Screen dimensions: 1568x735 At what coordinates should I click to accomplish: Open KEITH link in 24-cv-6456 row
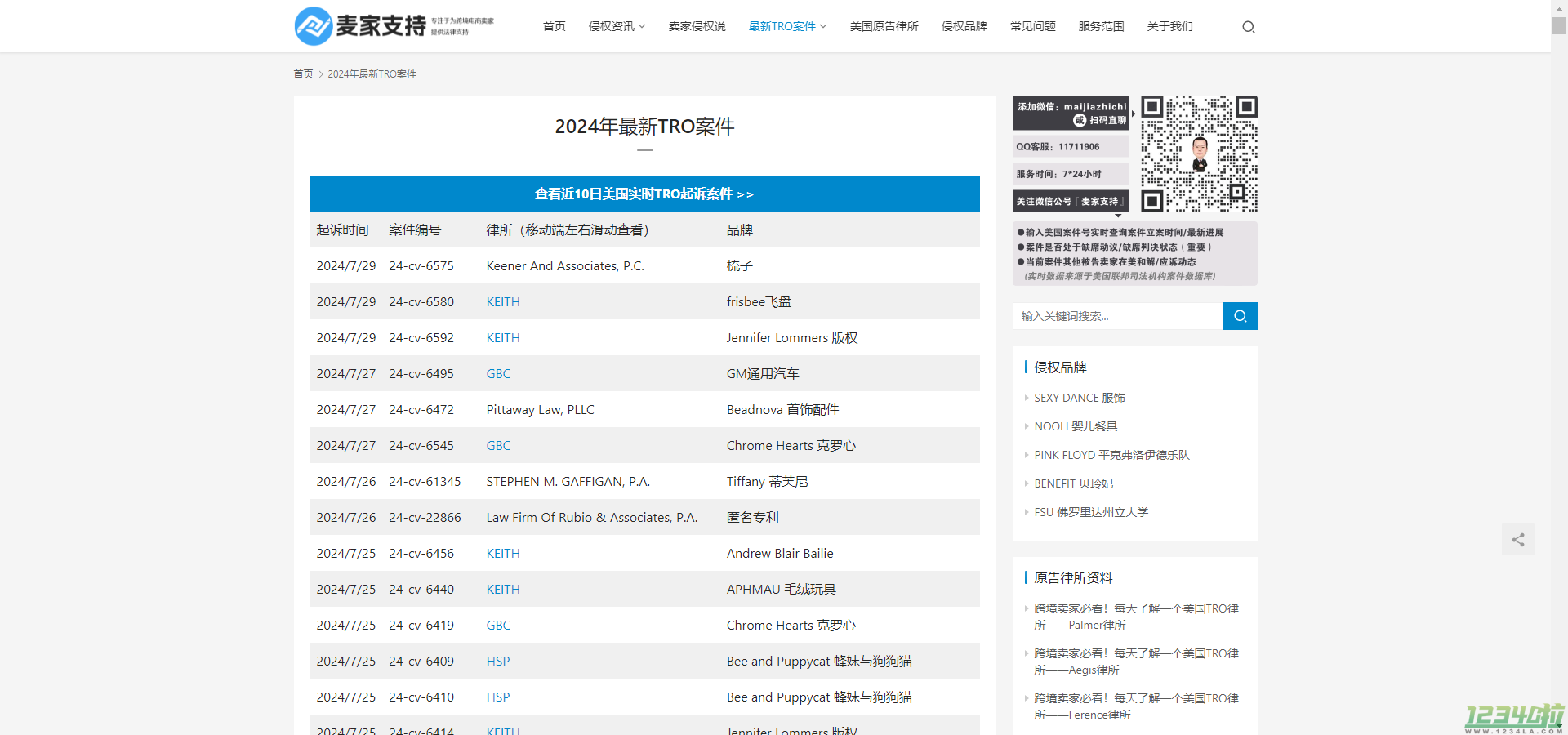(503, 553)
